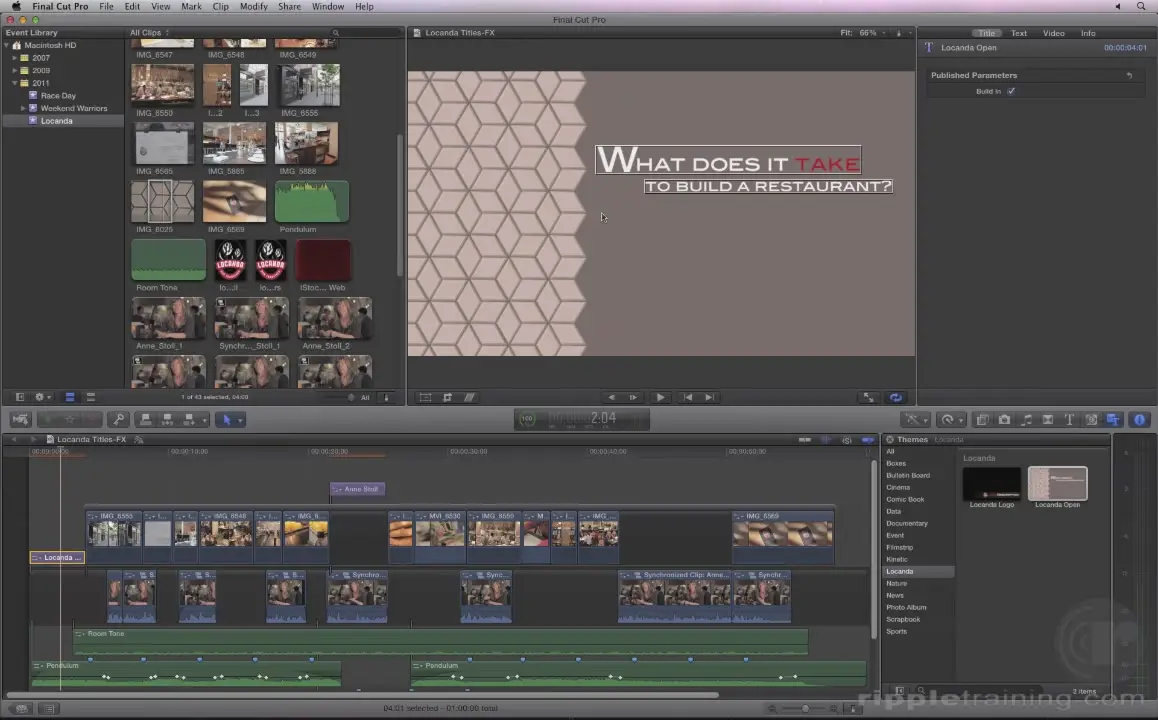Toggle full screen playback icon
Viewport: 1158px width, 720px height.
click(868, 397)
